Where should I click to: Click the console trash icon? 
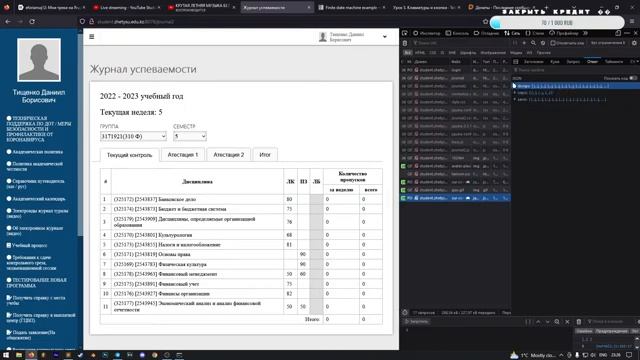(x=579, y=322)
